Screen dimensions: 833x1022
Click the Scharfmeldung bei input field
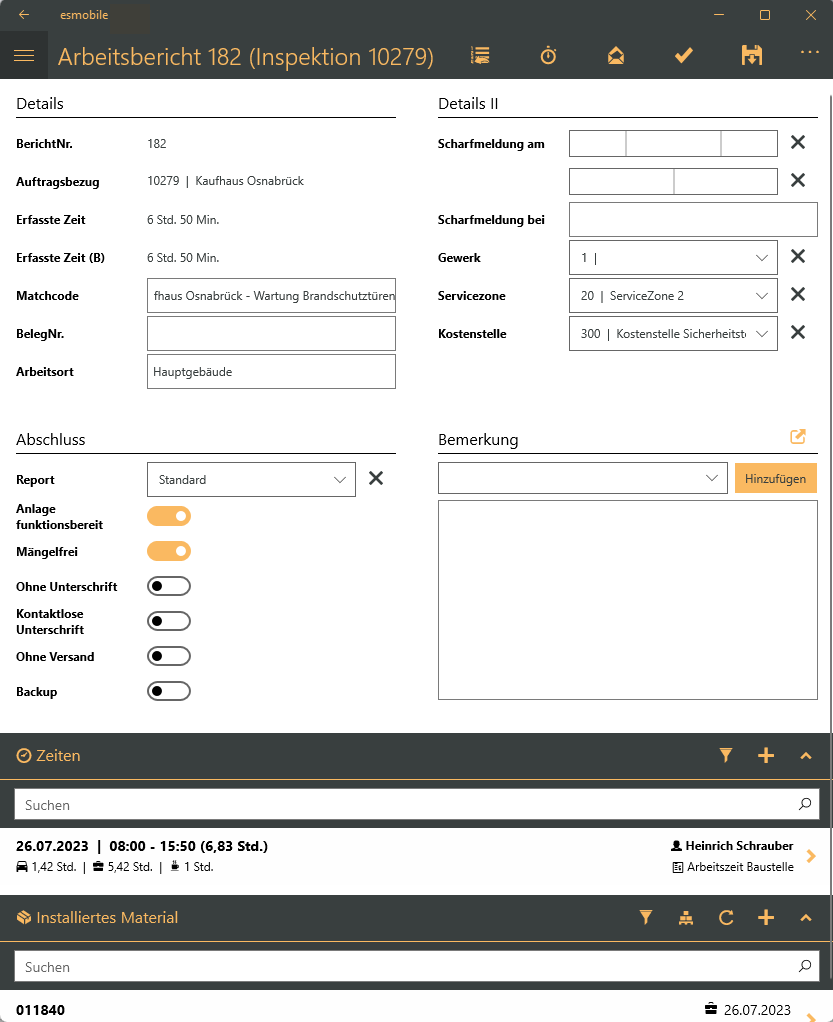point(693,220)
